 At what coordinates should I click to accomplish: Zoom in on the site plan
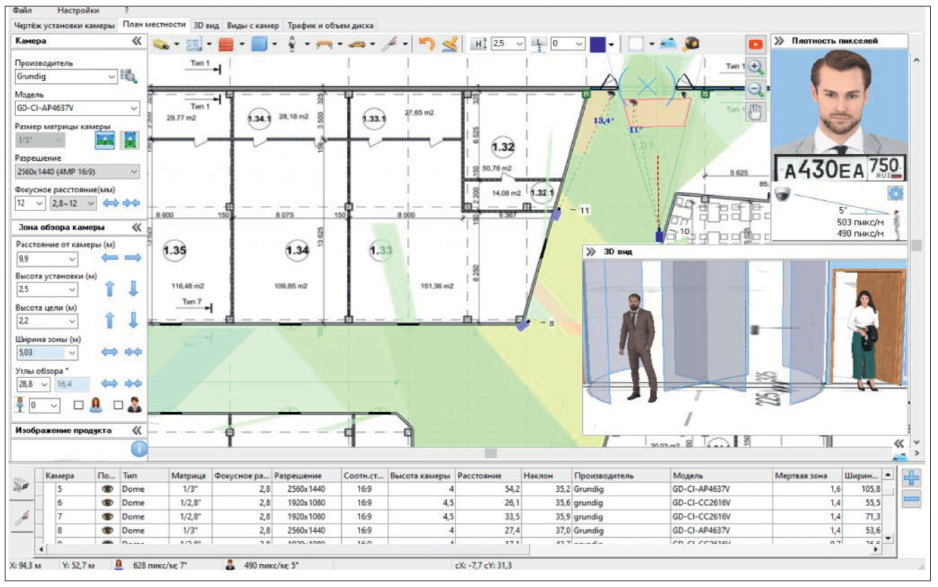click(x=755, y=67)
